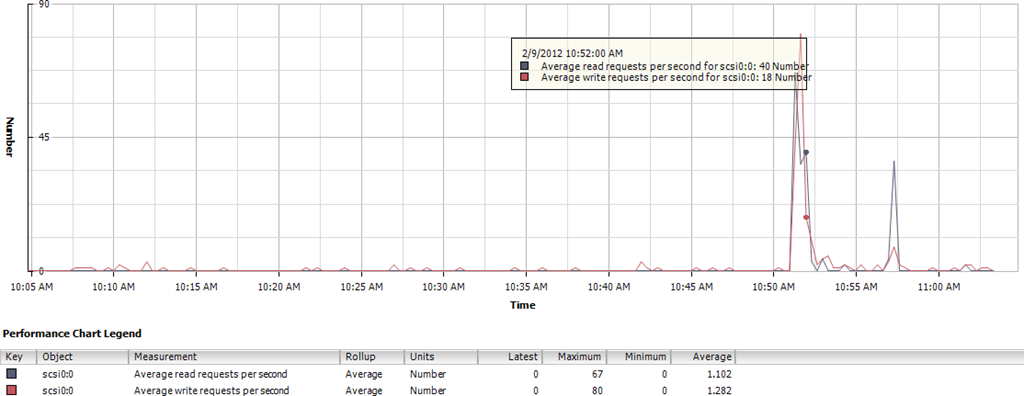Sort by Latest column header
The image size is (1024, 396).
509,357
